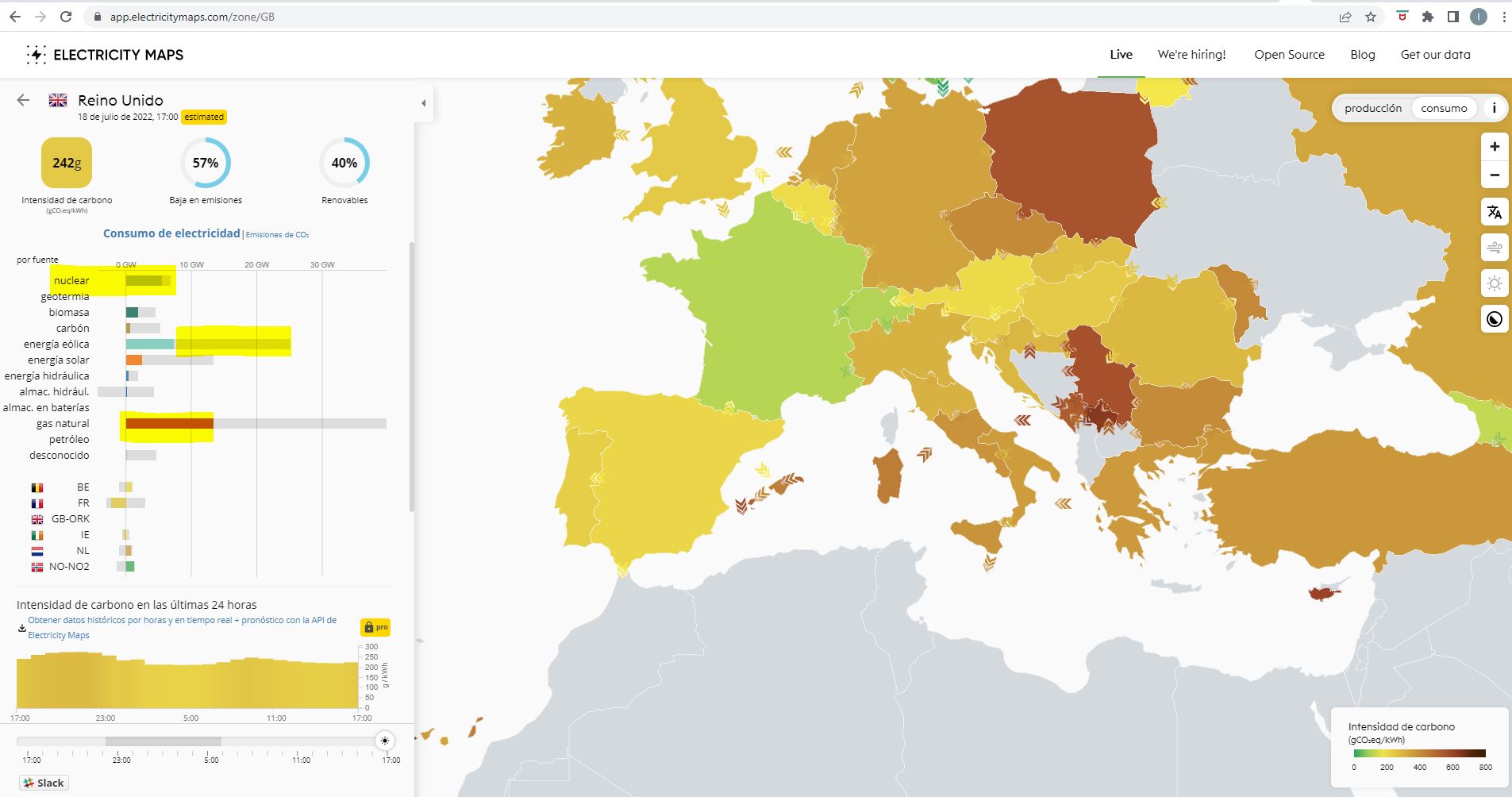Switch to Emisiones de CO₂ view
This screenshot has width=1512, height=797.
tap(277, 235)
